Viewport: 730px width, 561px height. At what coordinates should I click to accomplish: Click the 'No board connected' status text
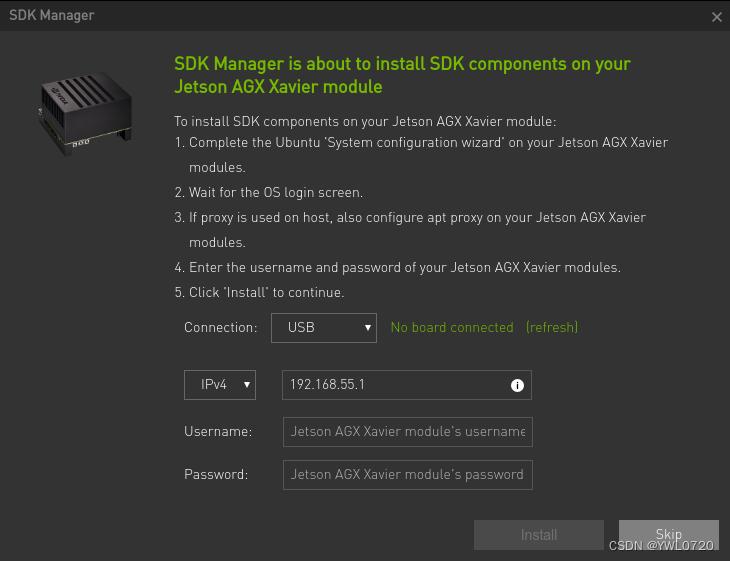[451, 327]
